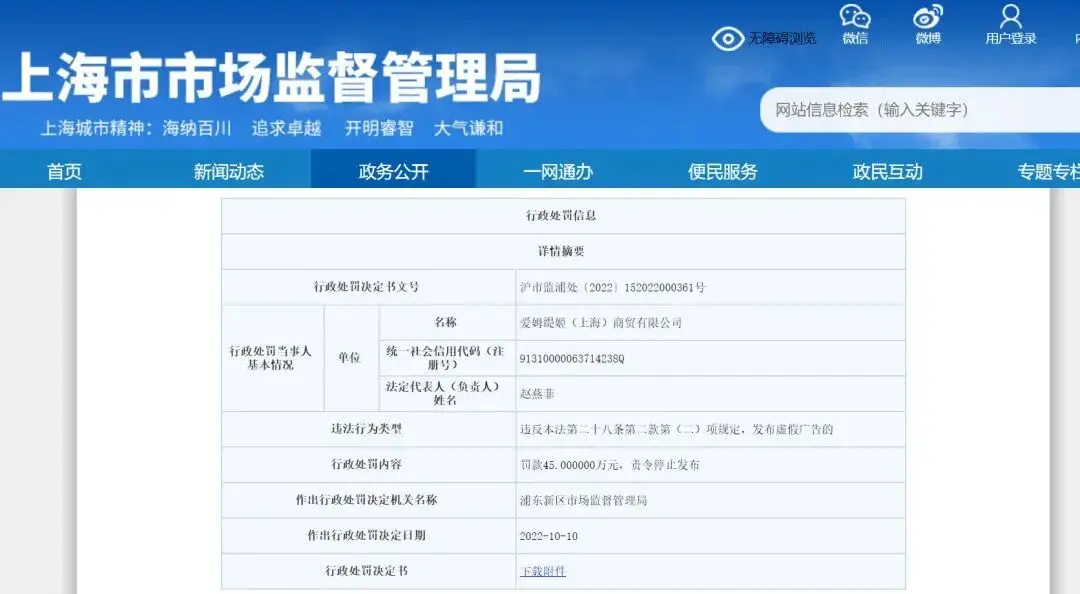Image resolution: width=1080 pixels, height=594 pixels.
Task: Download the attachment via 下载附件 link
Action: [x=541, y=571]
